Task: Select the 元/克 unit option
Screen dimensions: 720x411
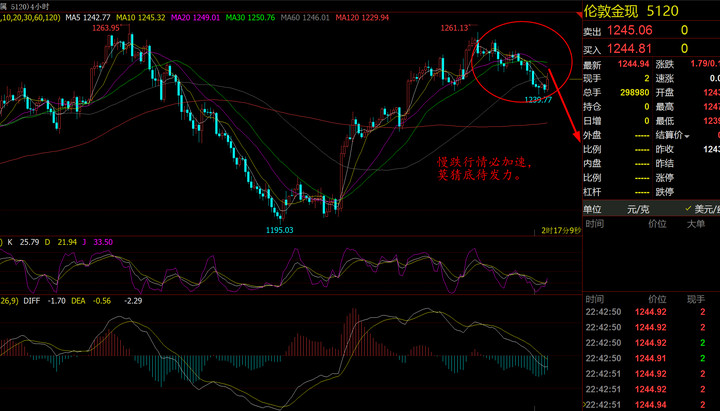Action: pyautogui.click(x=636, y=209)
